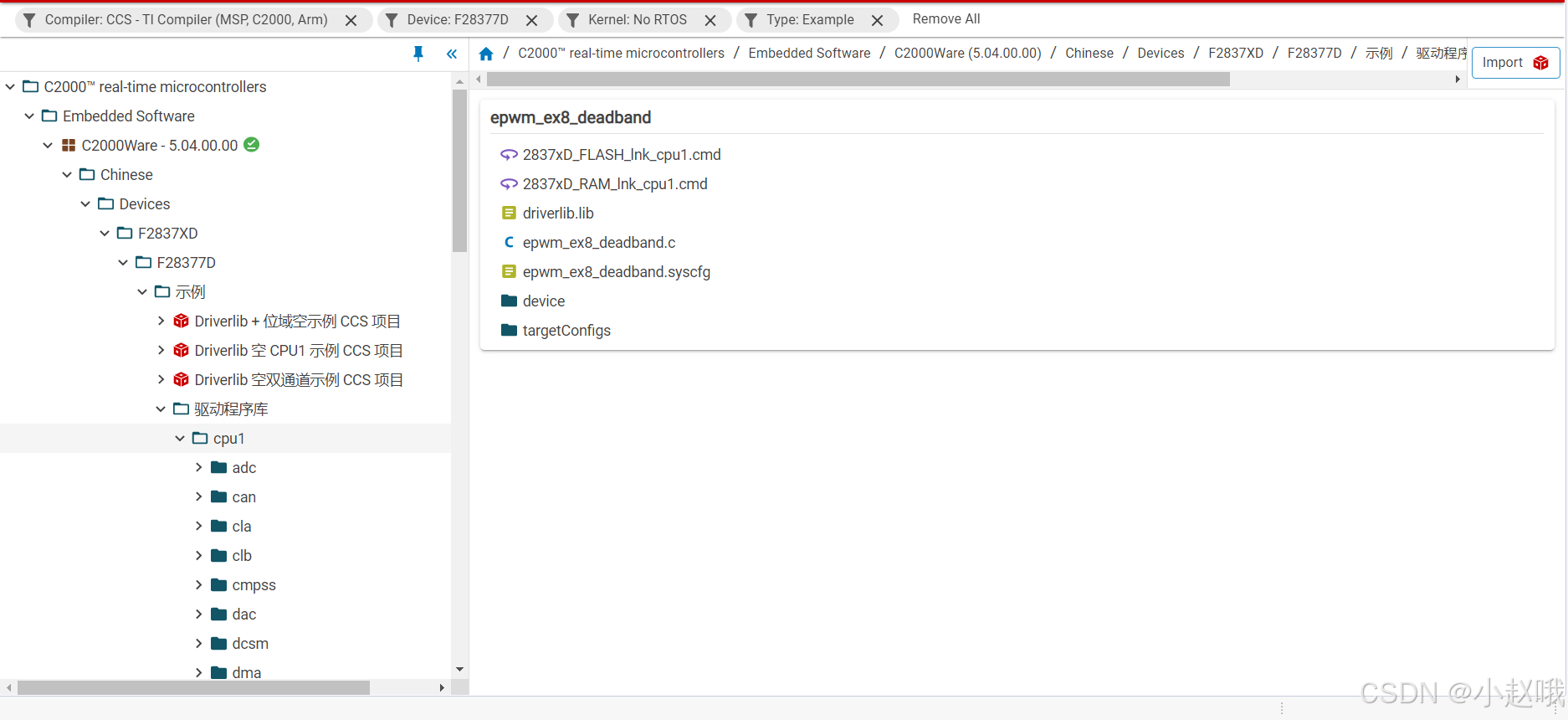Remove the Device F28377D filter chip
Image resolution: width=1568 pixels, height=720 pixels.
click(x=532, y=21)
